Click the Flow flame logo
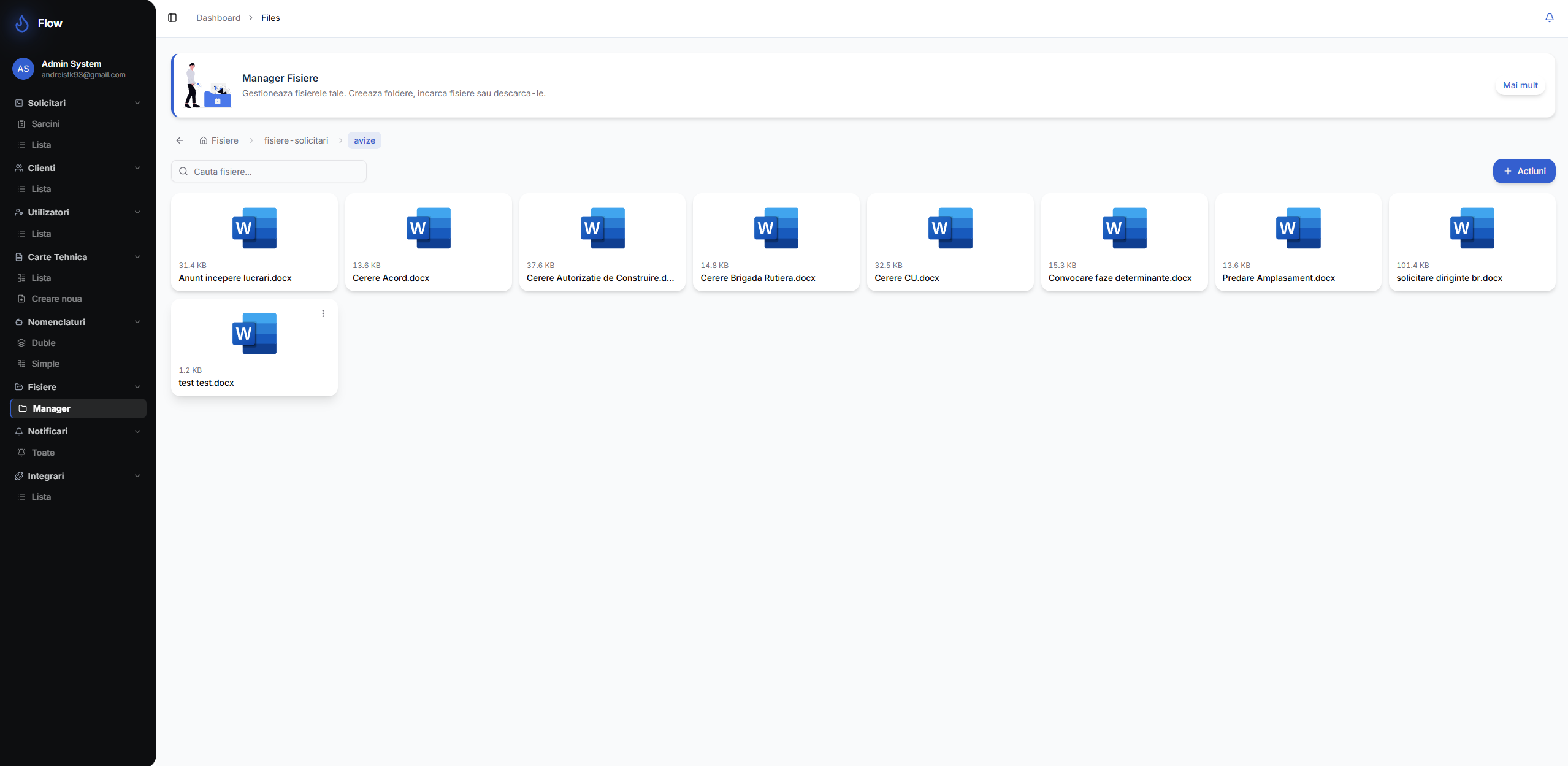Viewport: 1568px width, 766px height. [22, 23]
